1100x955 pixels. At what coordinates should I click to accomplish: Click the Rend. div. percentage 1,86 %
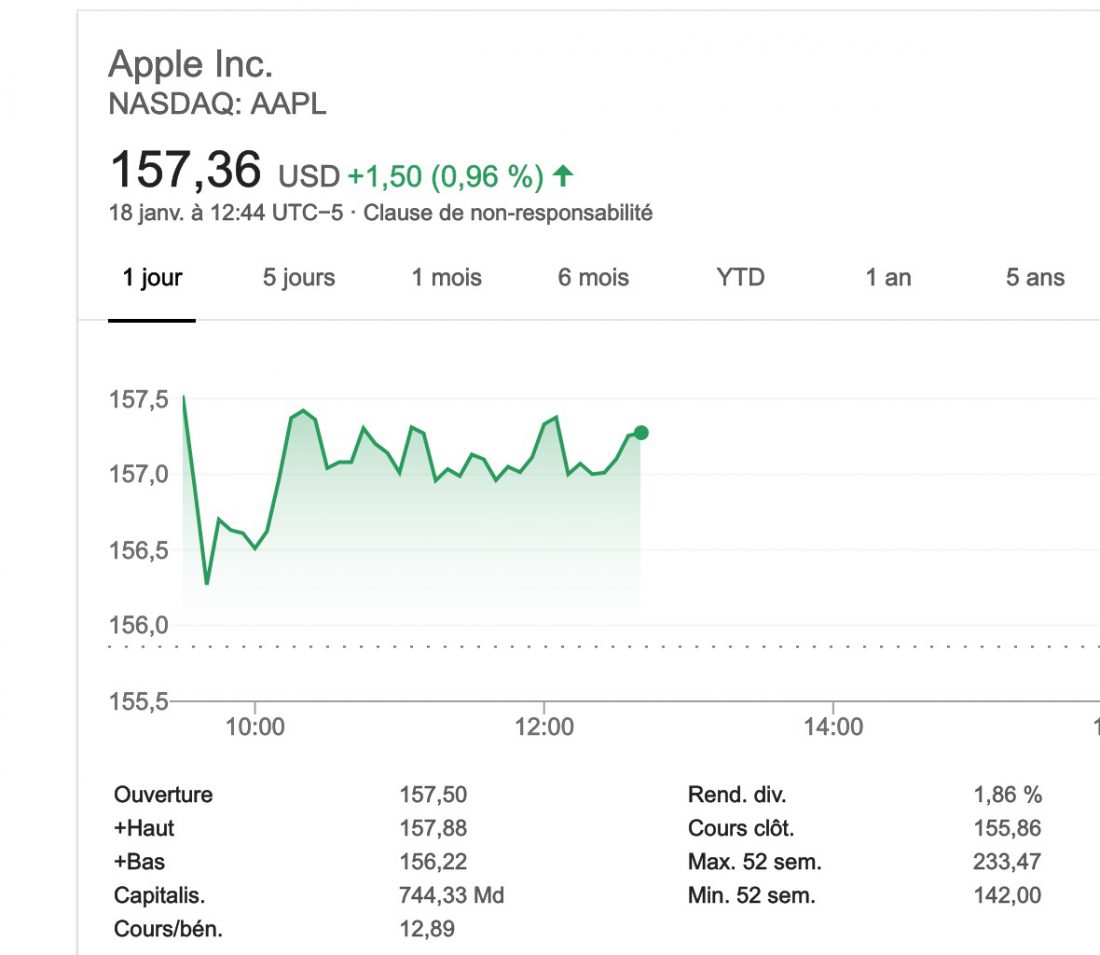[x=1004, y=795]
